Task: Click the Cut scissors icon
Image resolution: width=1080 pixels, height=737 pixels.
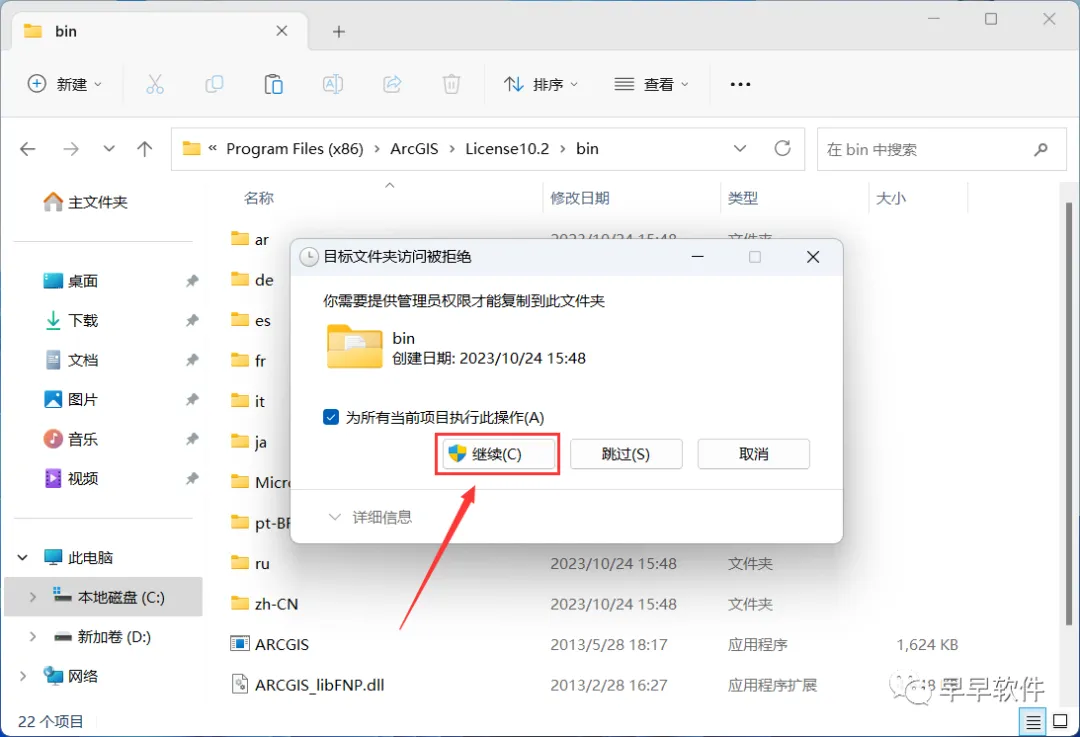Action: point(155,84)
